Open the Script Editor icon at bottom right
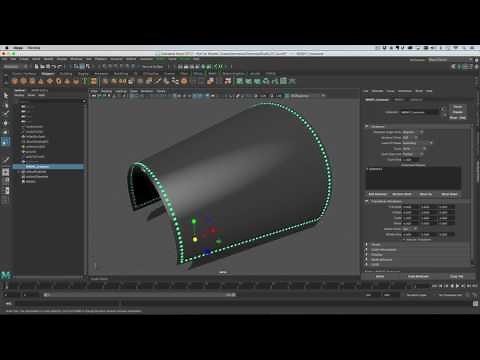The image size is (480, 360). [476, 304]
